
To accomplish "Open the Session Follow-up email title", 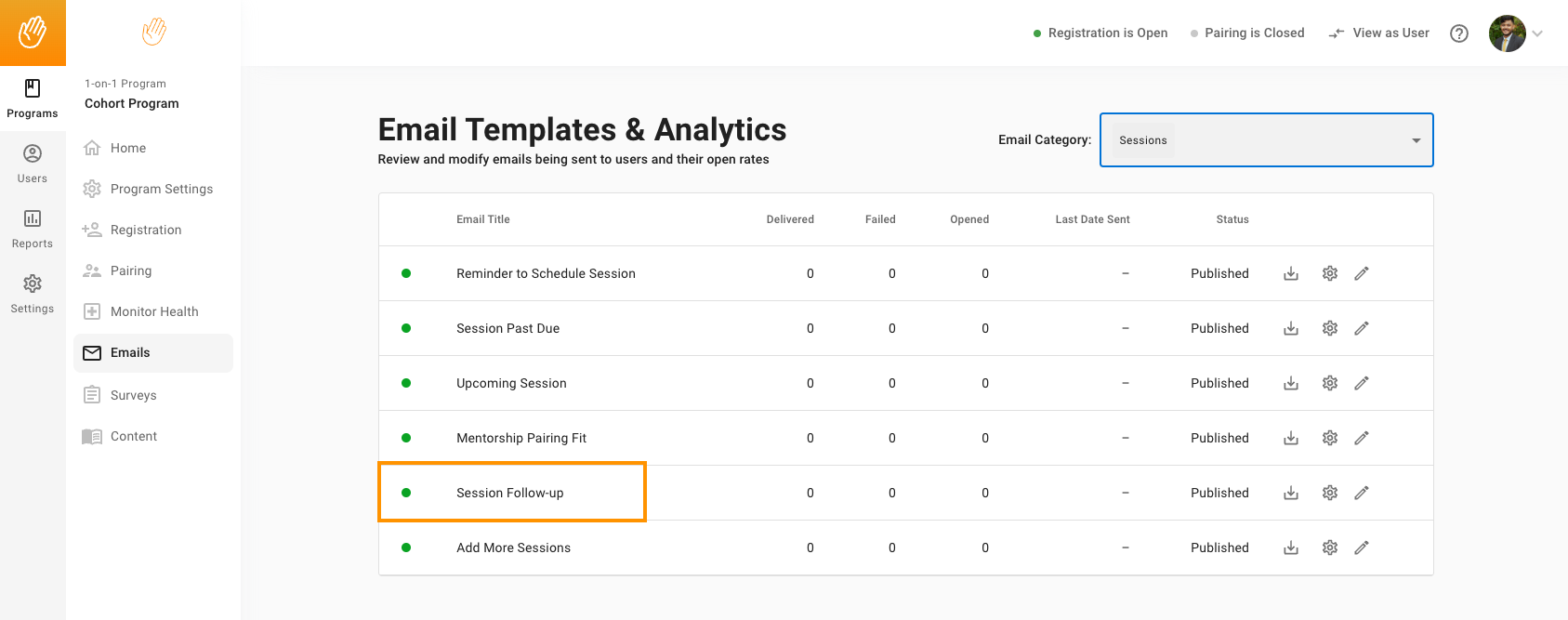I will pos(509,493).
